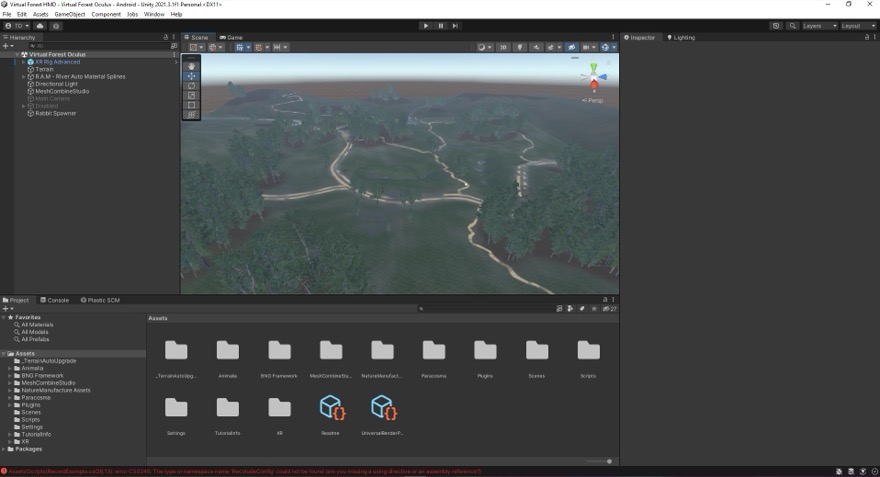This screenshot has width=880, height=477.
Task: Open the cloud services button
Action: point(40,26)
